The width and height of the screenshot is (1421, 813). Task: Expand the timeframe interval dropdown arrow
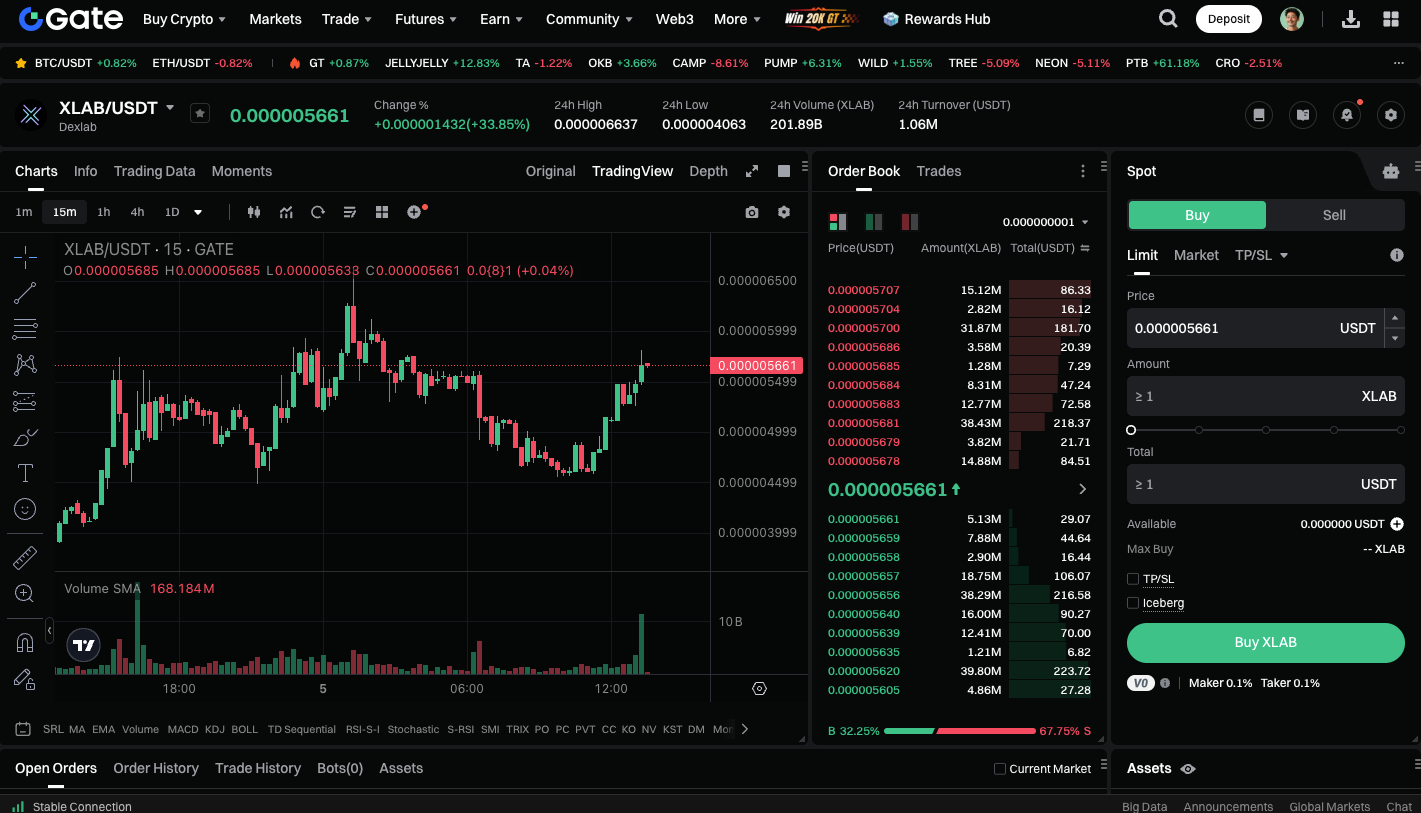pos(198,212)
